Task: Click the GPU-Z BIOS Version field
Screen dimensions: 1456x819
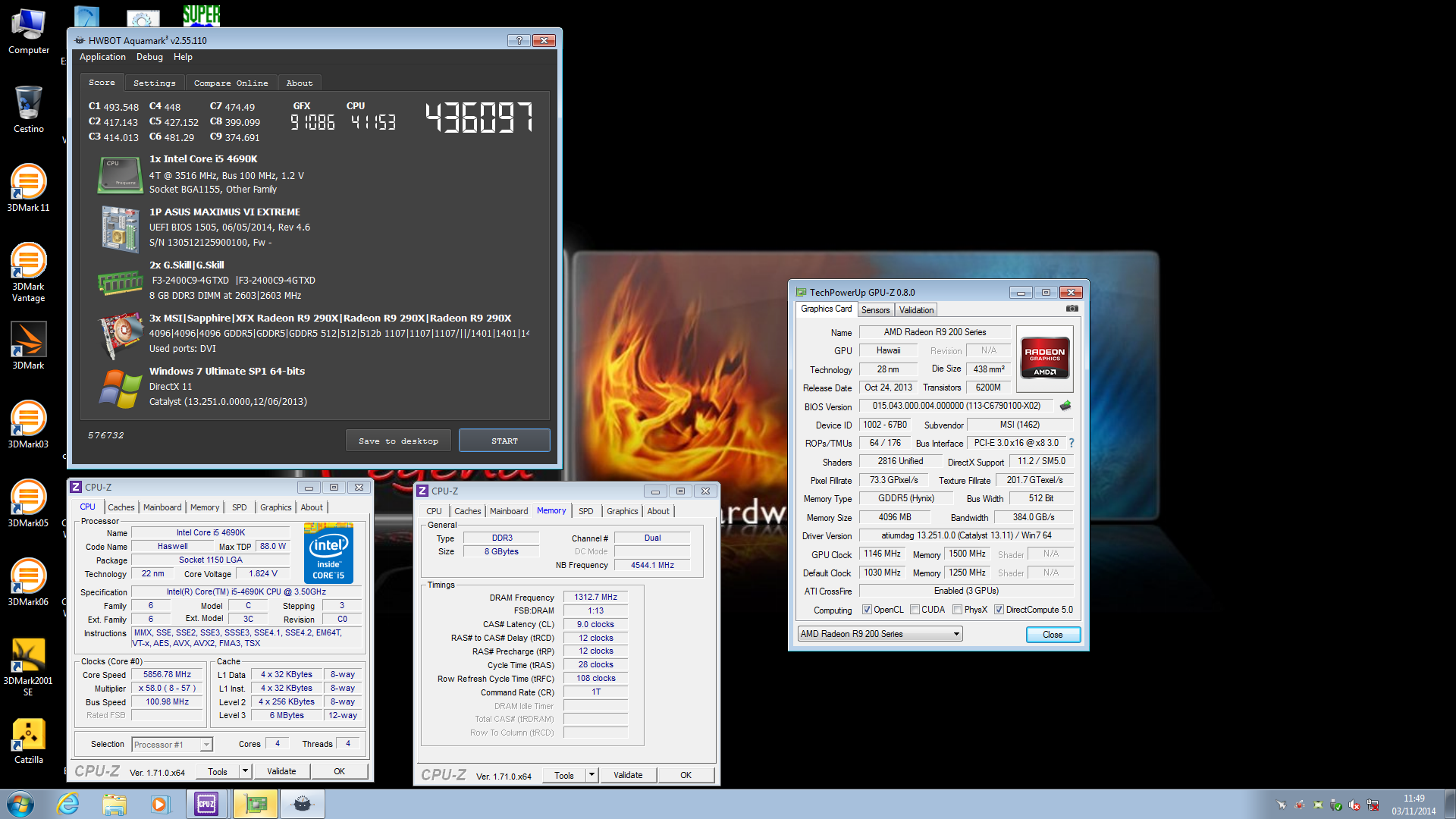Action: (x=956, y=406)
